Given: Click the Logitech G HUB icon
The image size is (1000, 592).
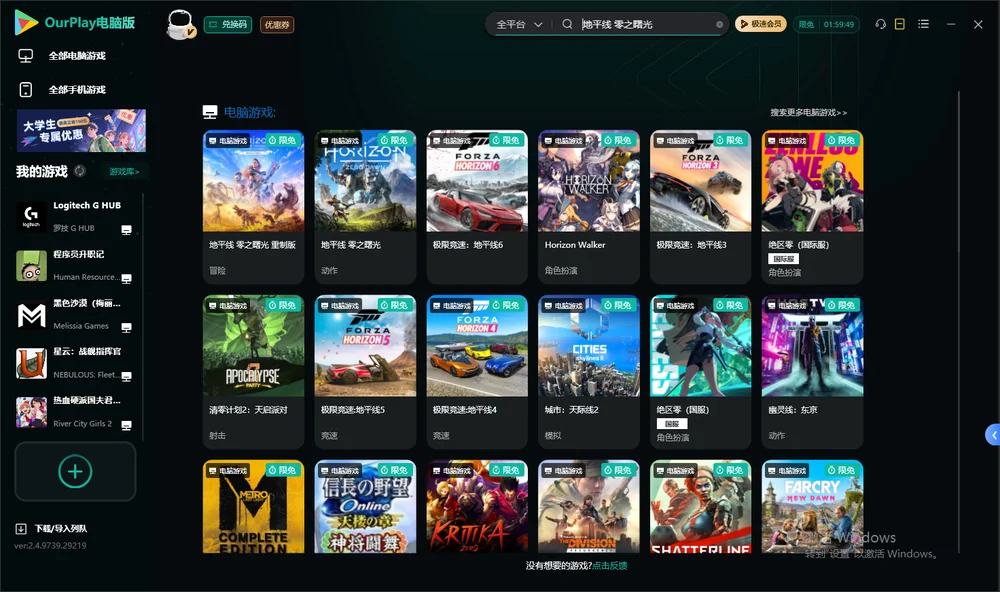Looking at the screenshot, I should coord(31,217).
